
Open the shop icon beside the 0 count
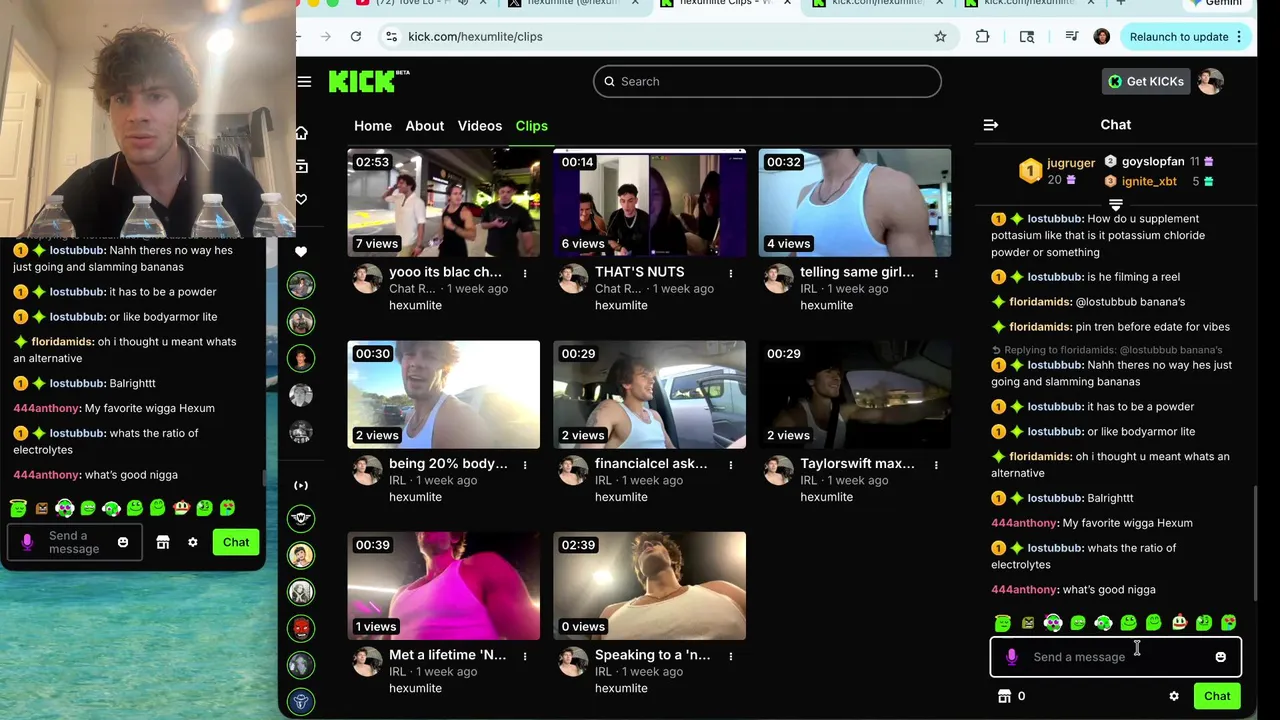tap(1004, 696)
